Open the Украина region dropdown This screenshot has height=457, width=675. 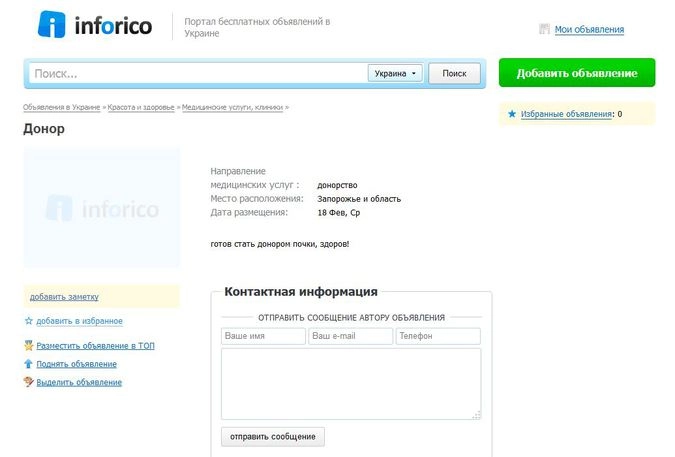point(396,73)
